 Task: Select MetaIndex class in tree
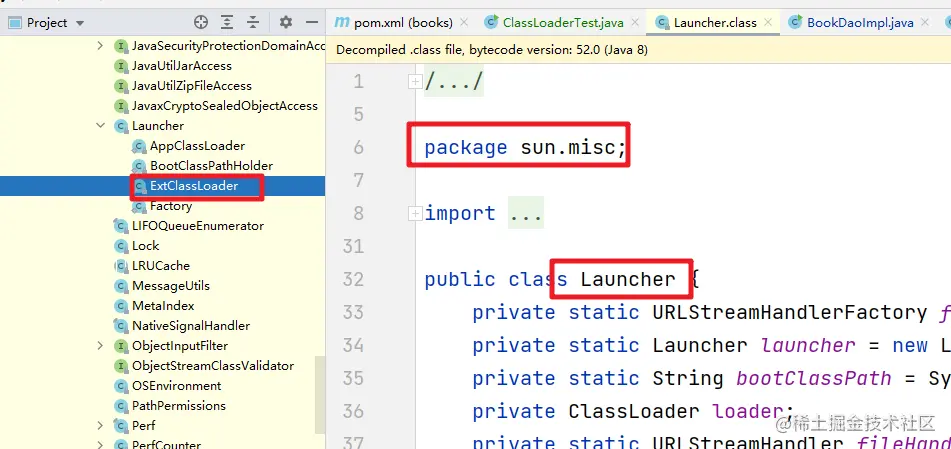tap(163, 306)
